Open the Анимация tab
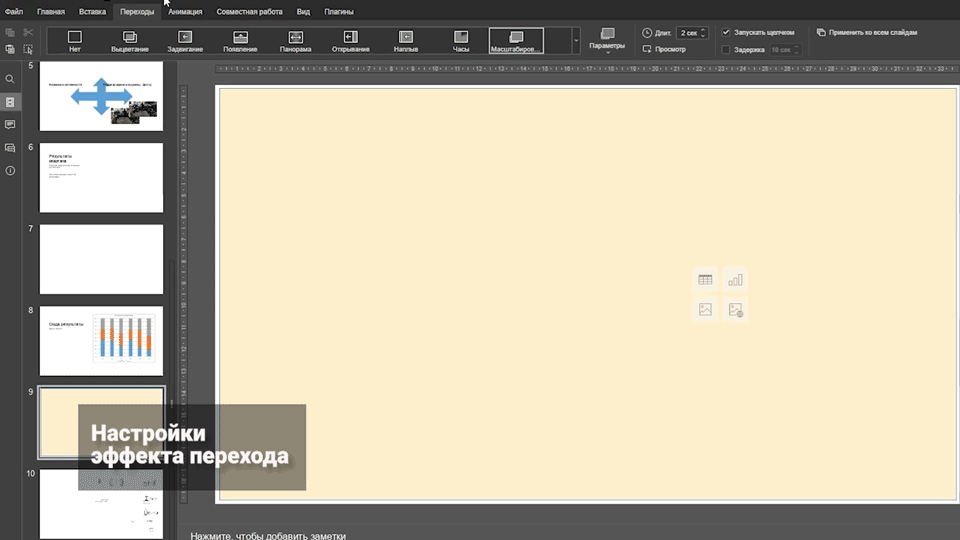 185,12
